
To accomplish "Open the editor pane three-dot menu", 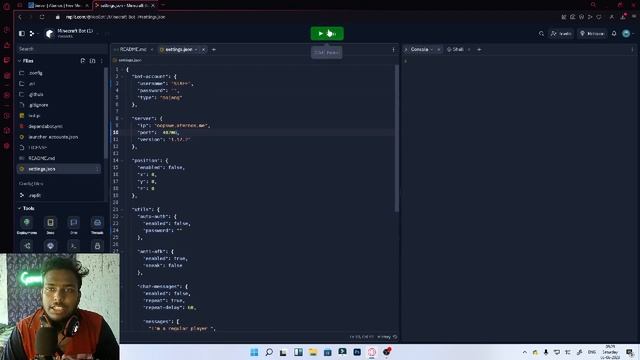I will [393, 50].
